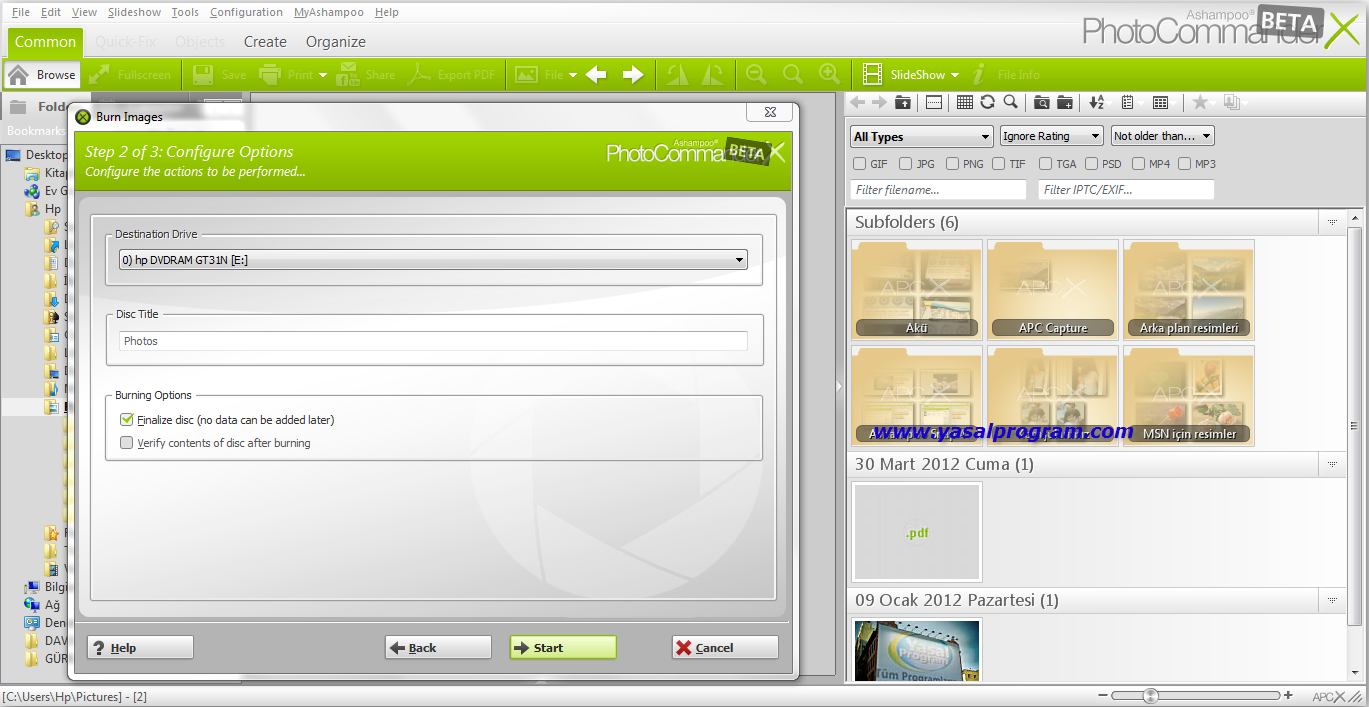1369x707 pixels.
Task: Click the refresh icon in browser toolbar
Action: [987, 102]
